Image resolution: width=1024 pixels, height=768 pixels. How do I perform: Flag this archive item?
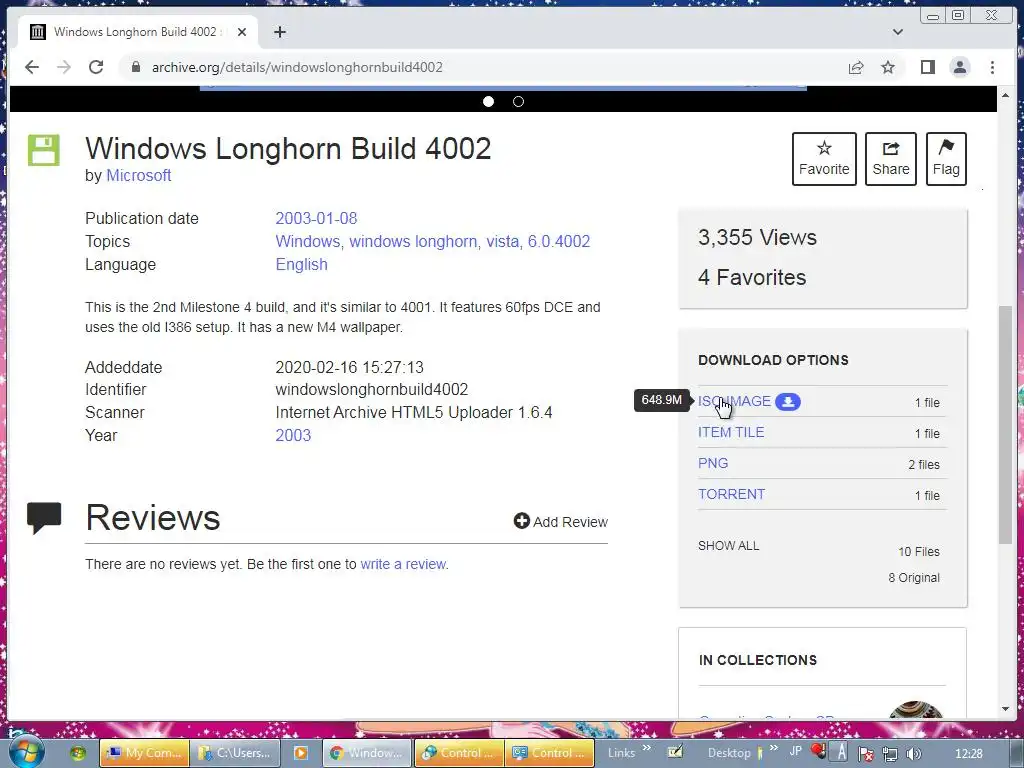(946, 159)
